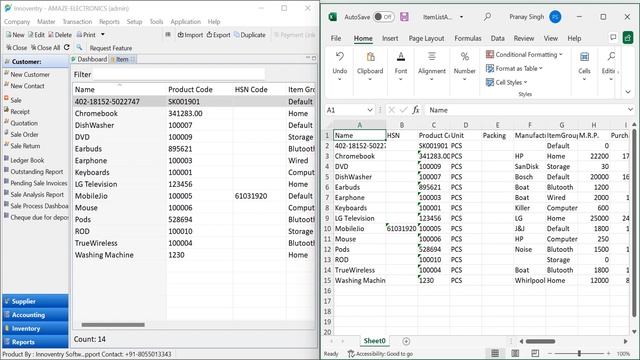Expand the Reports section in the sidebar
The image size is (640, 360).
pos(35,342)
